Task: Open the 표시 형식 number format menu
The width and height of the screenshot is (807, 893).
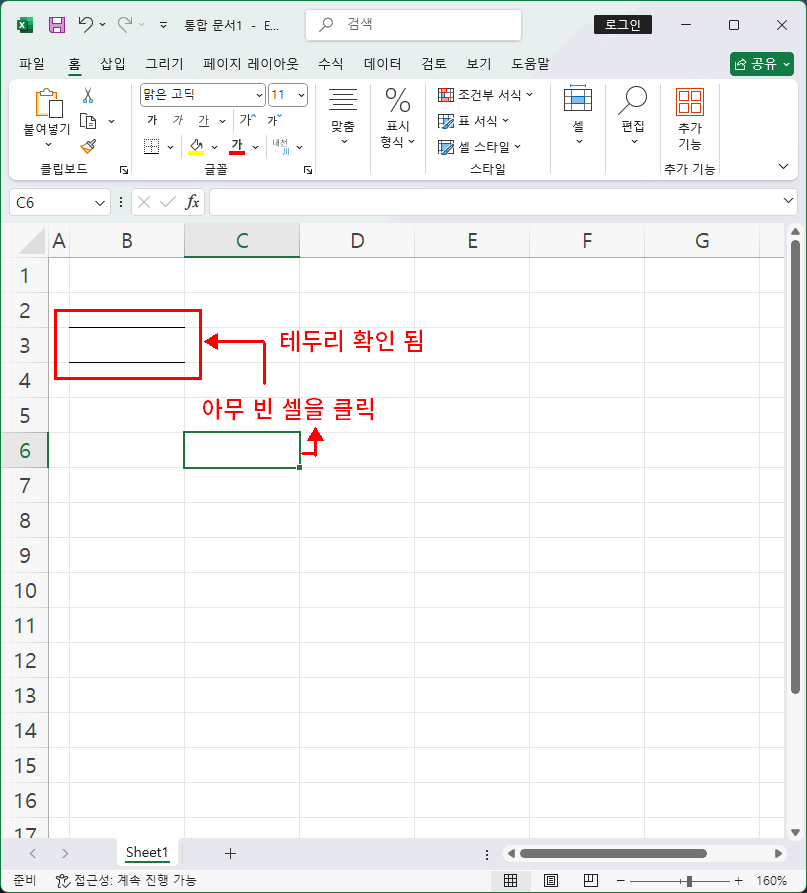Action: pyautogui.click(x=398, y=117)
